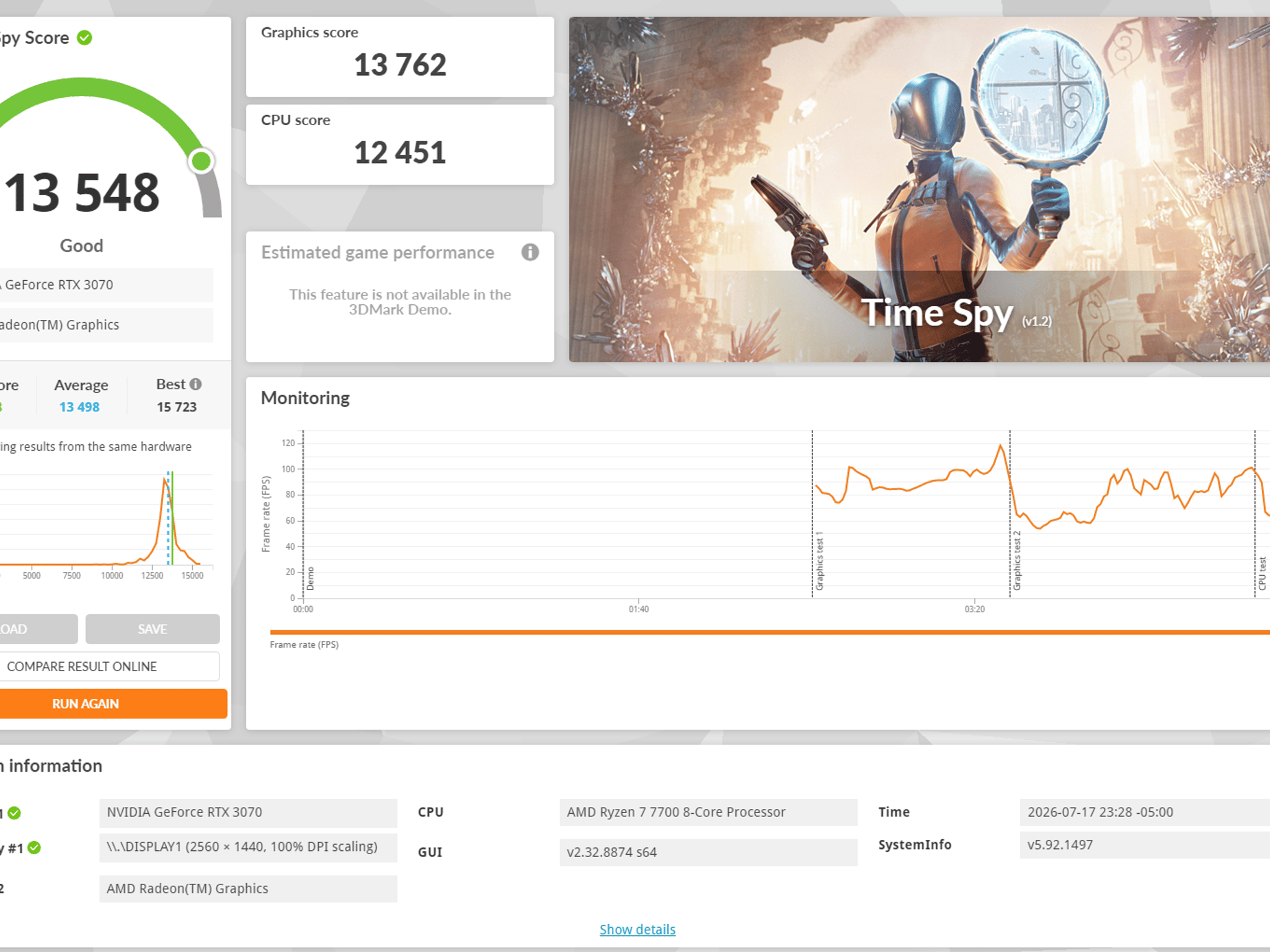
Task: Click the green checkmark beside Spy Score
Action: coord(84,38)
